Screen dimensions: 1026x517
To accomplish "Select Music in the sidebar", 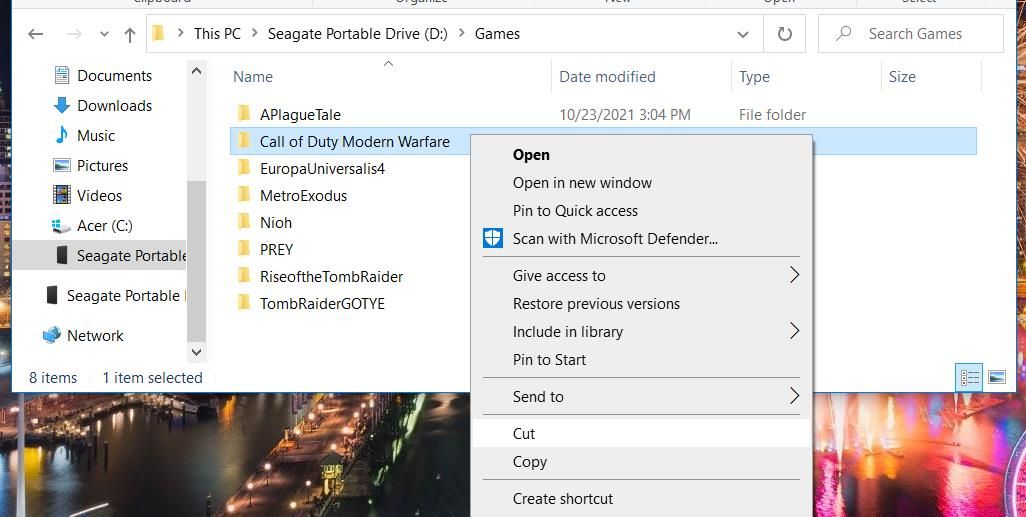I will pyautogui.click(x=96, y=136).
